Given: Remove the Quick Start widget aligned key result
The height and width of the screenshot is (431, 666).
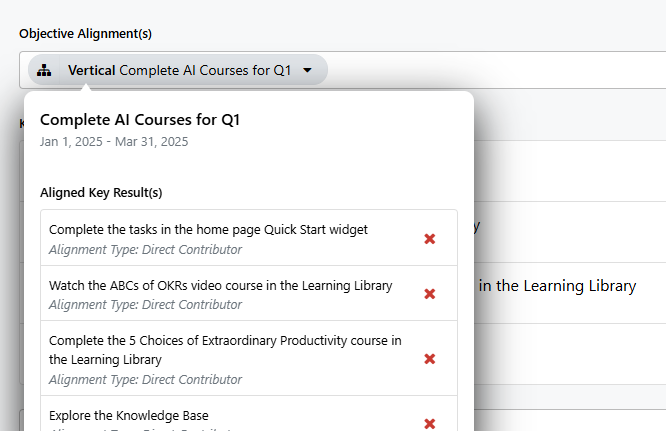Looking at the screenshot, I should [x=430, y=239].
